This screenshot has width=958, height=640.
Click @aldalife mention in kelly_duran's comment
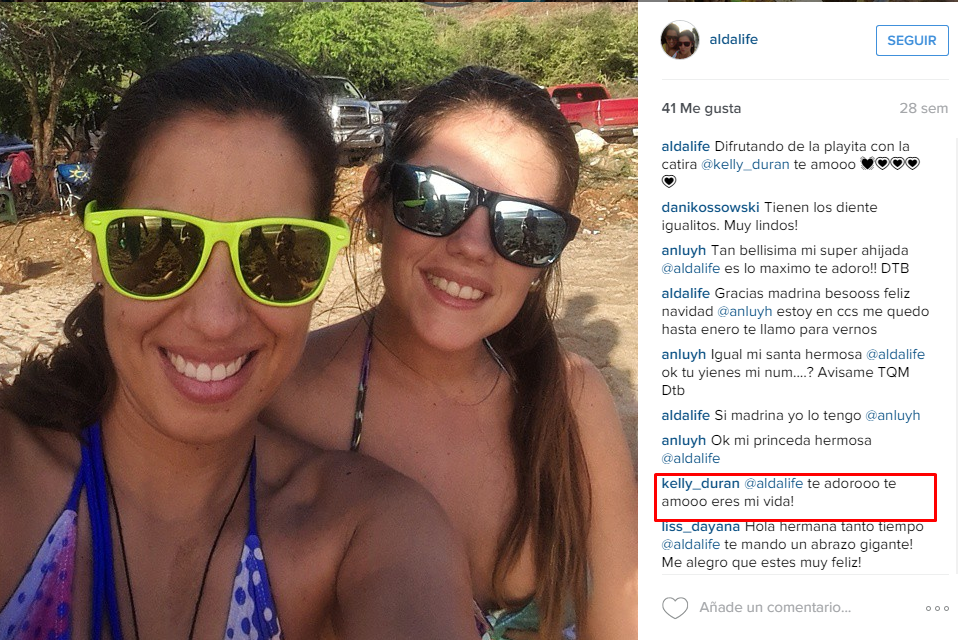coord(773,483)
